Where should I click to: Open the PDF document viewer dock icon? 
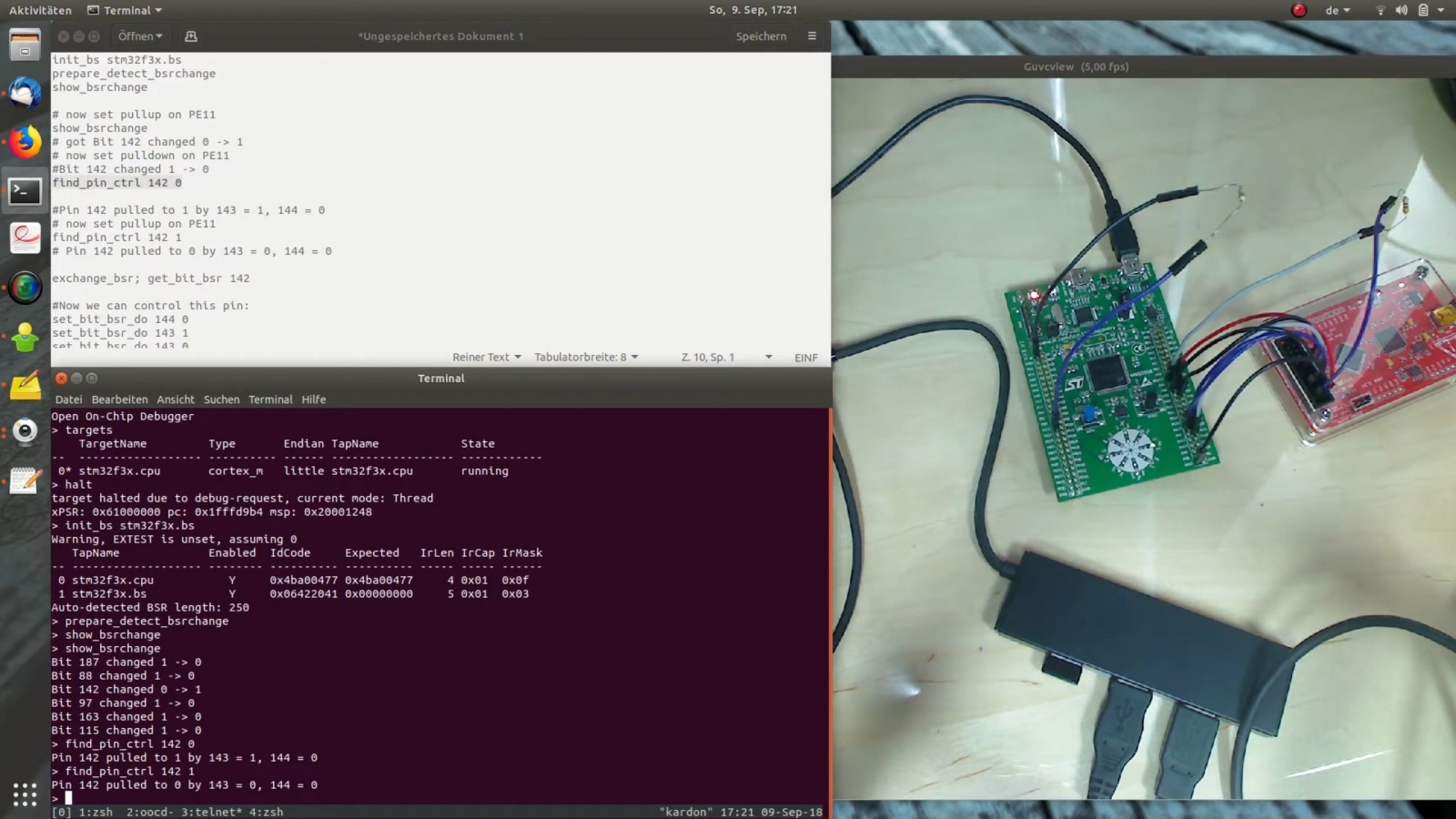click(25, 239)
